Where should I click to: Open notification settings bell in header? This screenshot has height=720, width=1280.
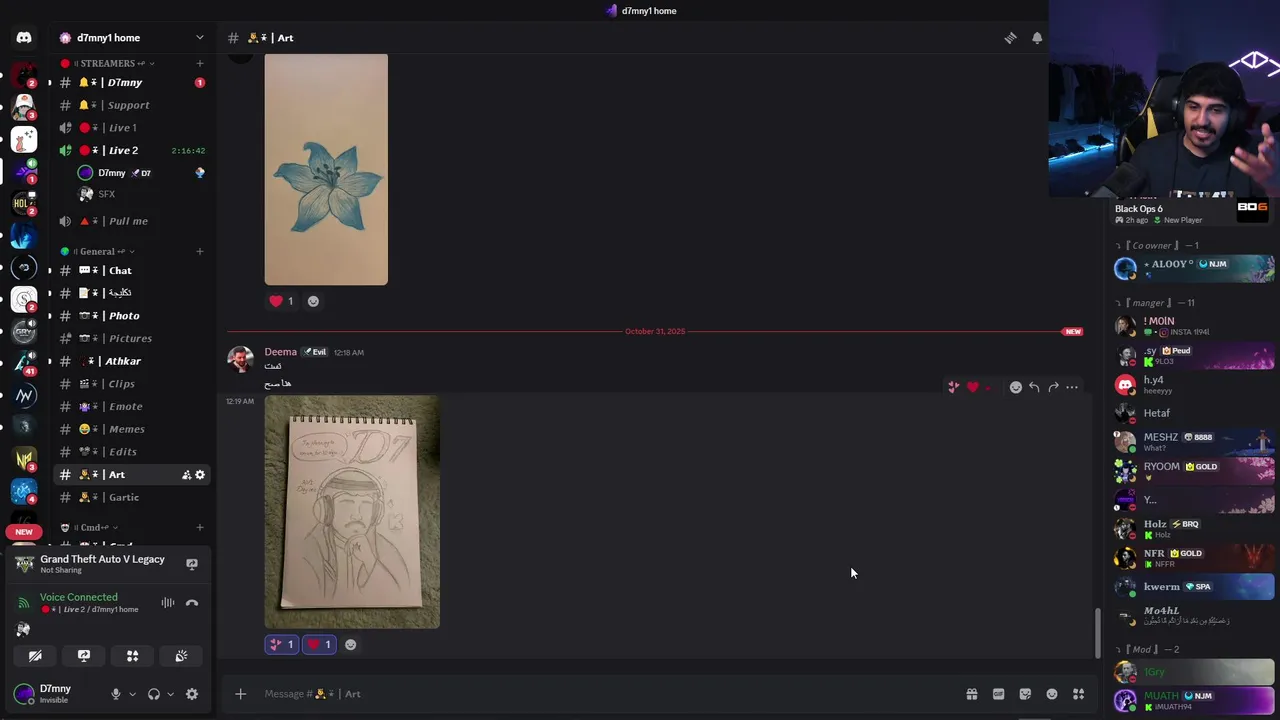click(1037, 38)
